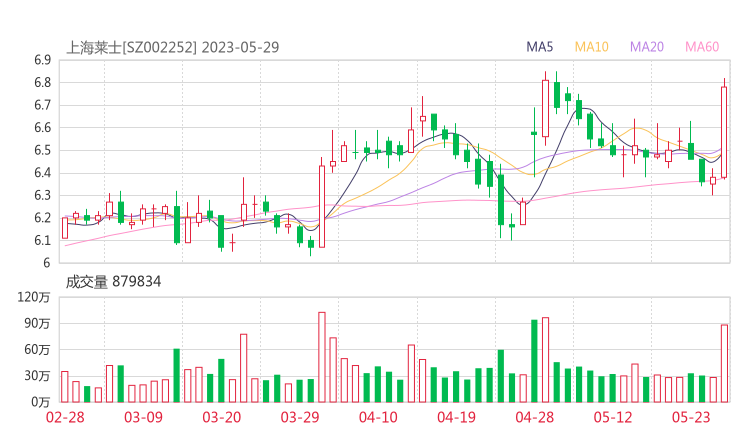Click the 03-29 date axis label
Viewport: 740px width, 440px height.
point(300,417)
